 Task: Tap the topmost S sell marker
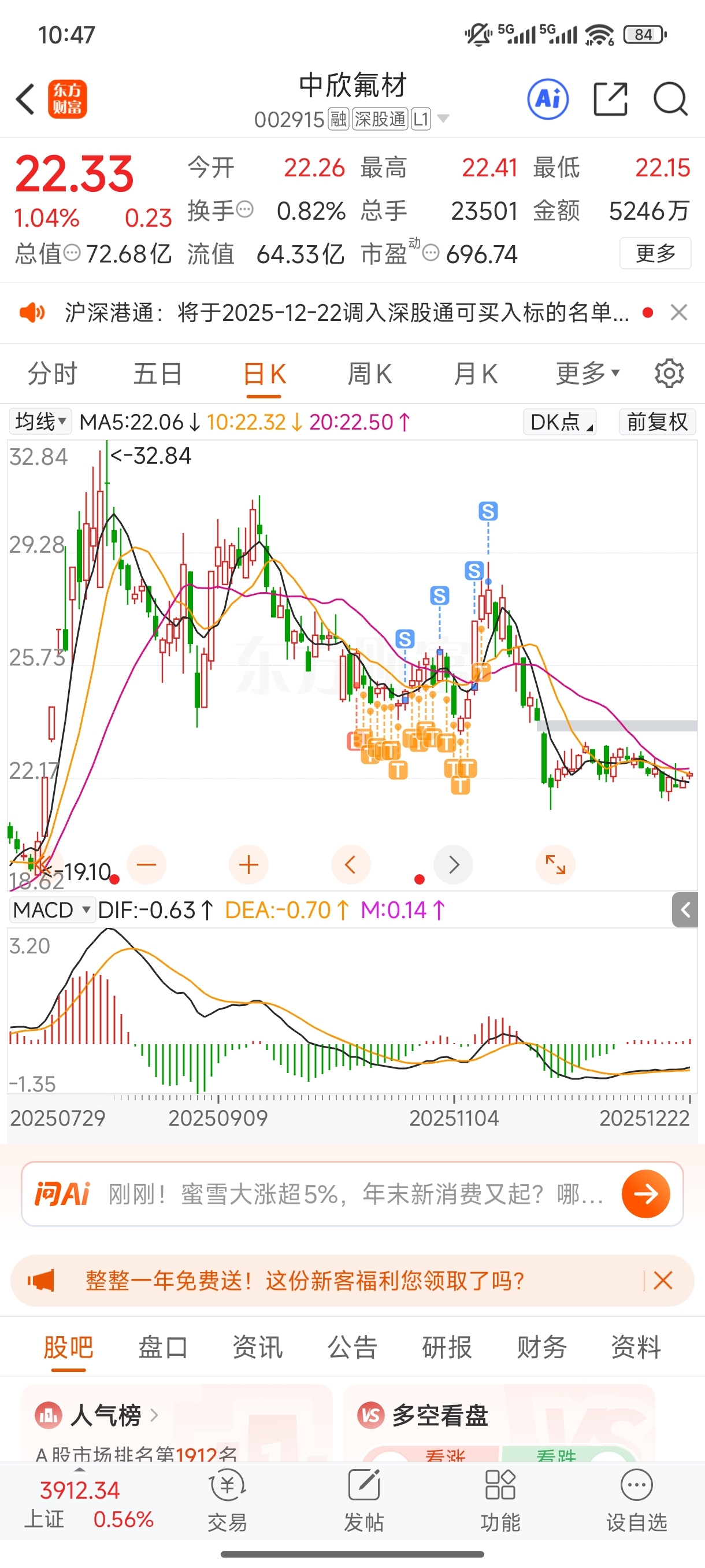click(x=488, y=511)
